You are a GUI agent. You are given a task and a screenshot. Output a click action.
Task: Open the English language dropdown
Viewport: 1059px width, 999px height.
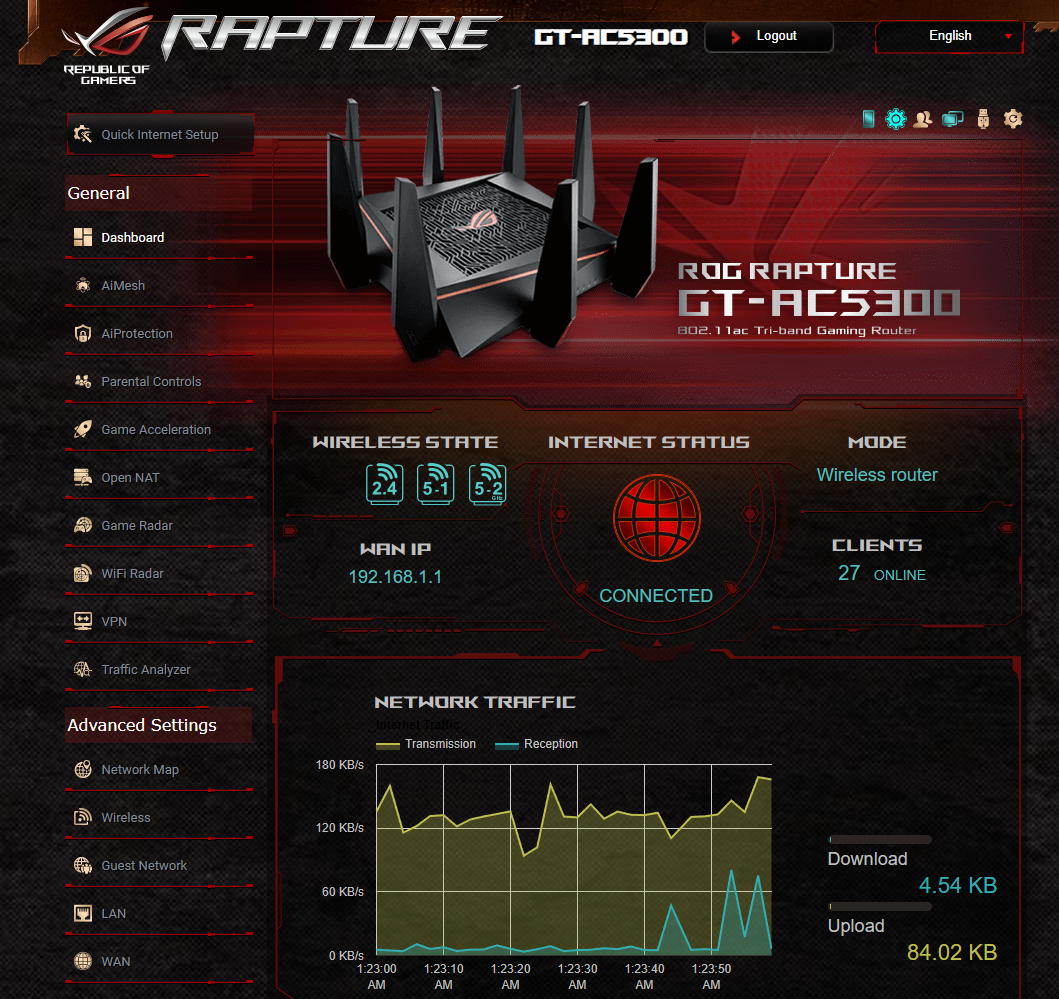click(x=950, y=36)
